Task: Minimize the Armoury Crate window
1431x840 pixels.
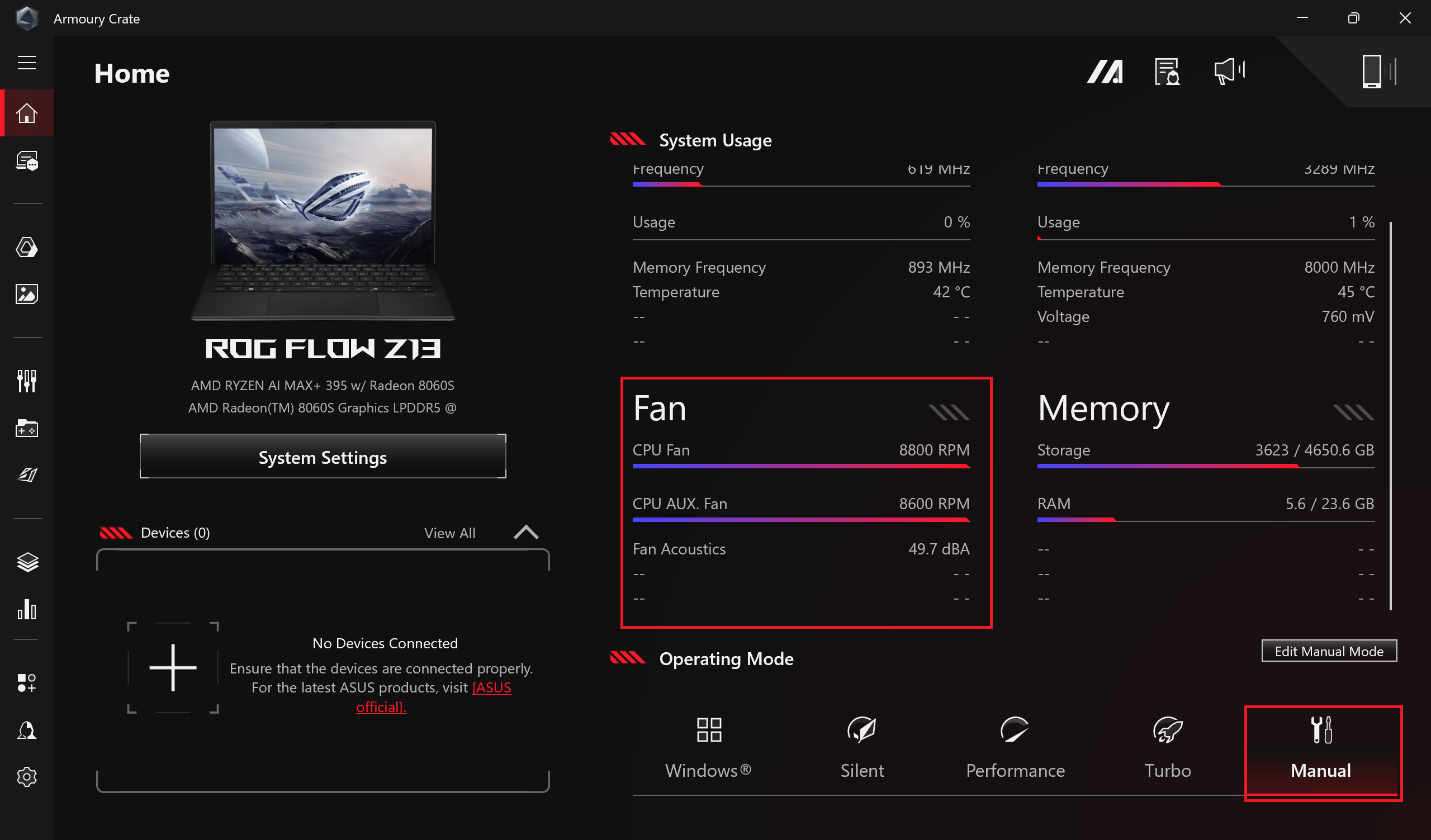Action: [1302, 18]
